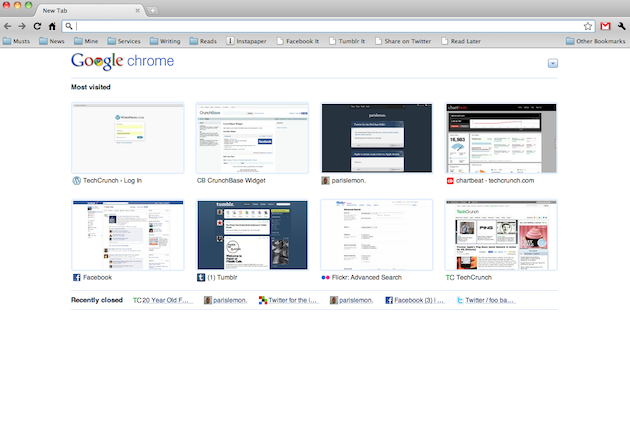Image resolution: width=630 pixels, height=421 pixels.
Task: Reopen first parislemon recently closed link
Action: (x=225, y=300)
